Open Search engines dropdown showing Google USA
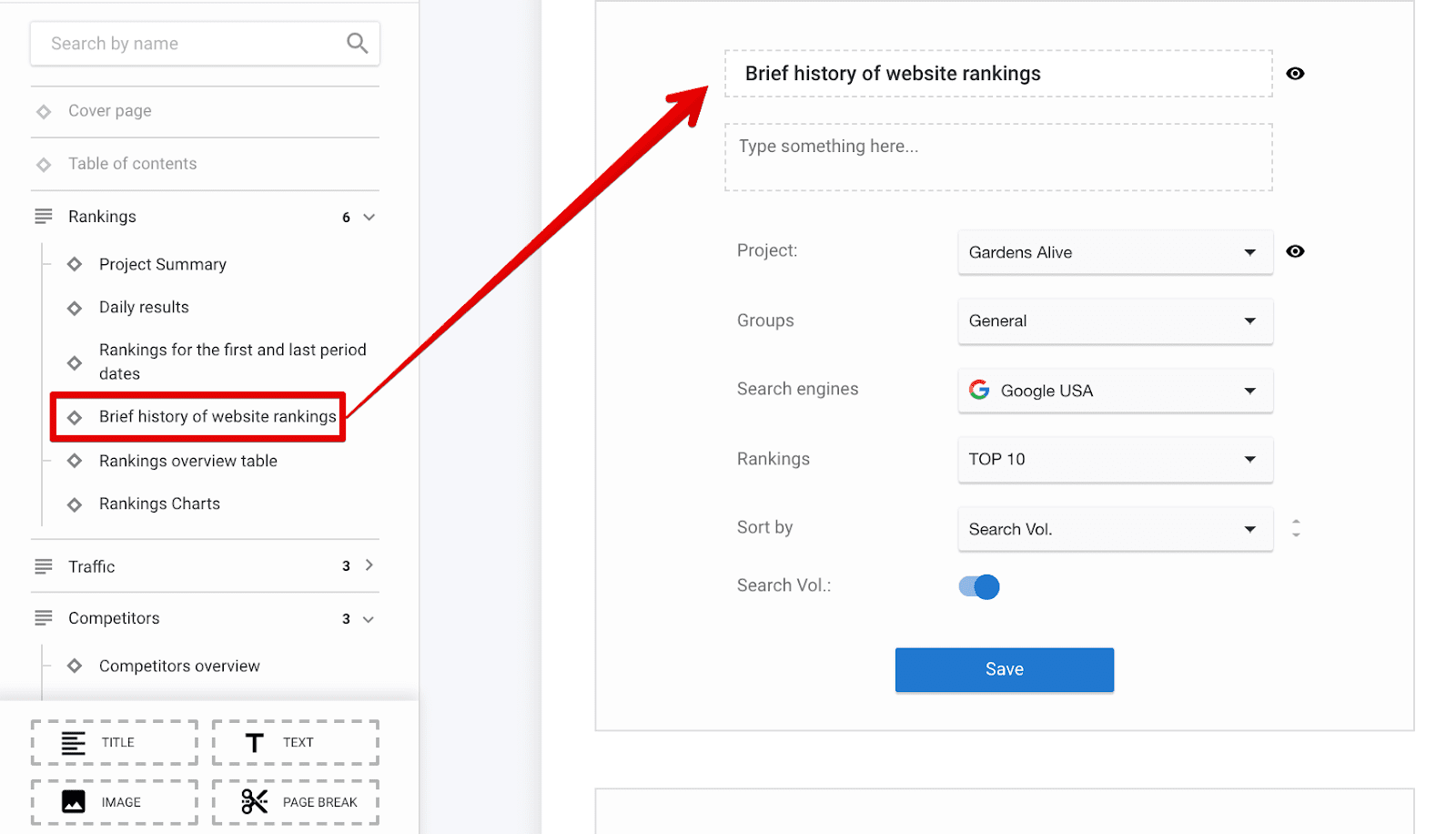 1115,391
